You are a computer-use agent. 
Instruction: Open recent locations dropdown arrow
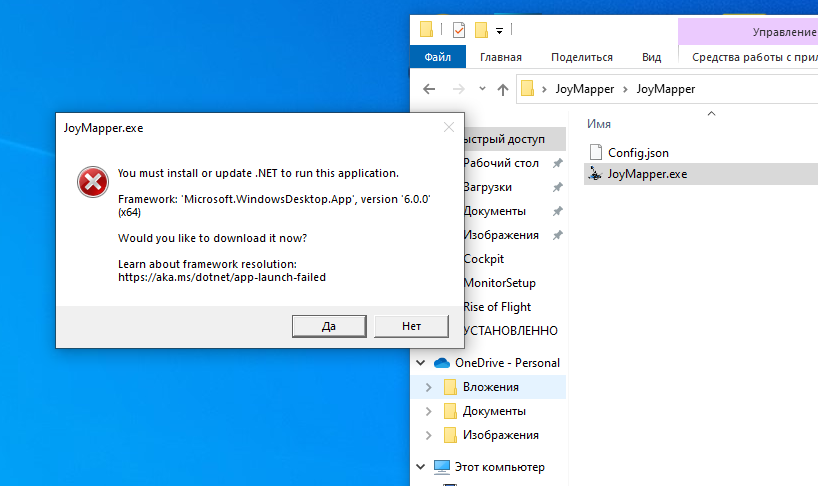click(483, 89)
